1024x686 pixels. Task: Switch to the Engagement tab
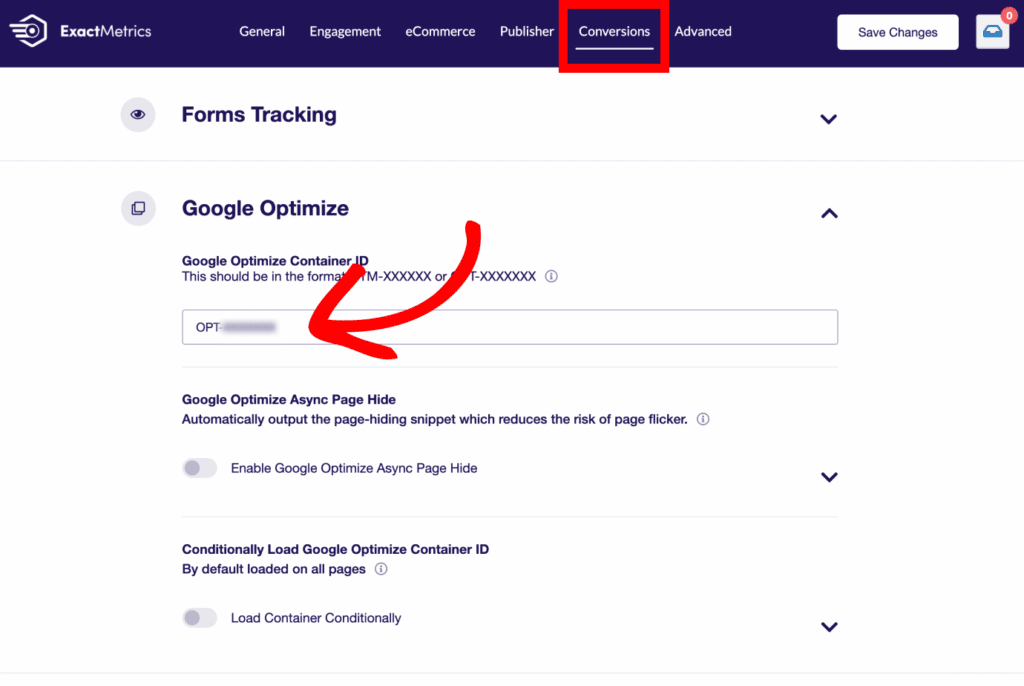[x=345, y=31]
